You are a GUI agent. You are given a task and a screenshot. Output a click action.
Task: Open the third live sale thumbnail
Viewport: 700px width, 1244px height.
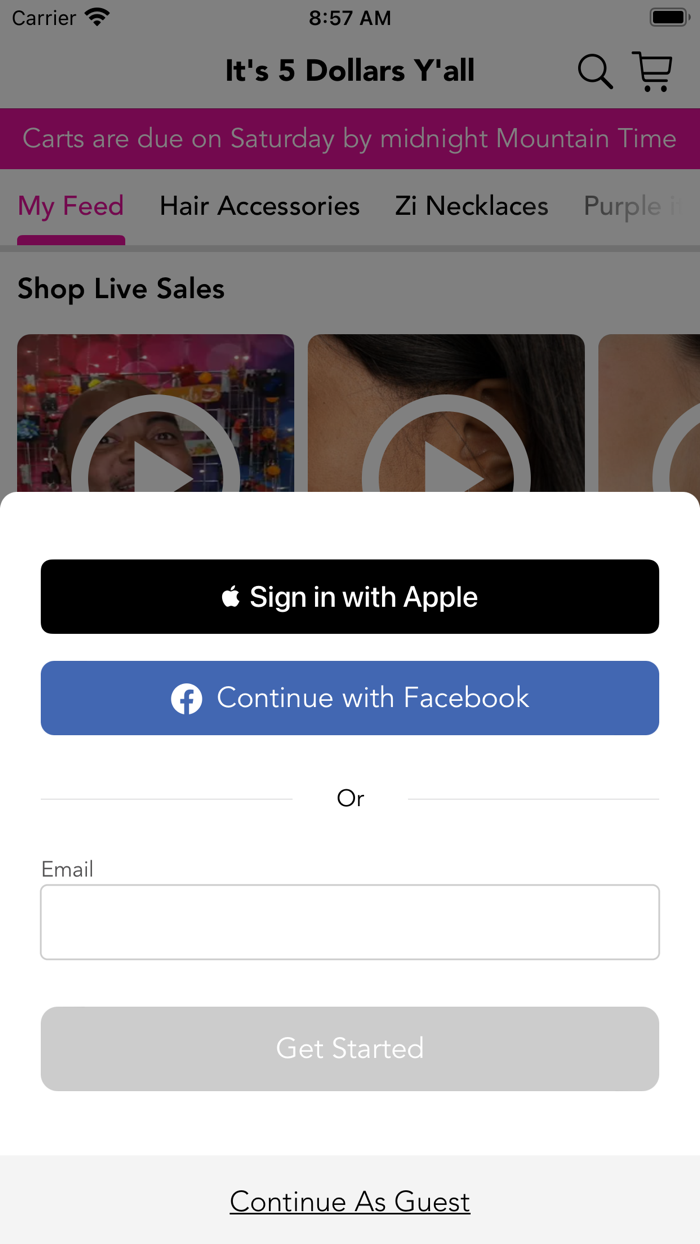(649, 413)
